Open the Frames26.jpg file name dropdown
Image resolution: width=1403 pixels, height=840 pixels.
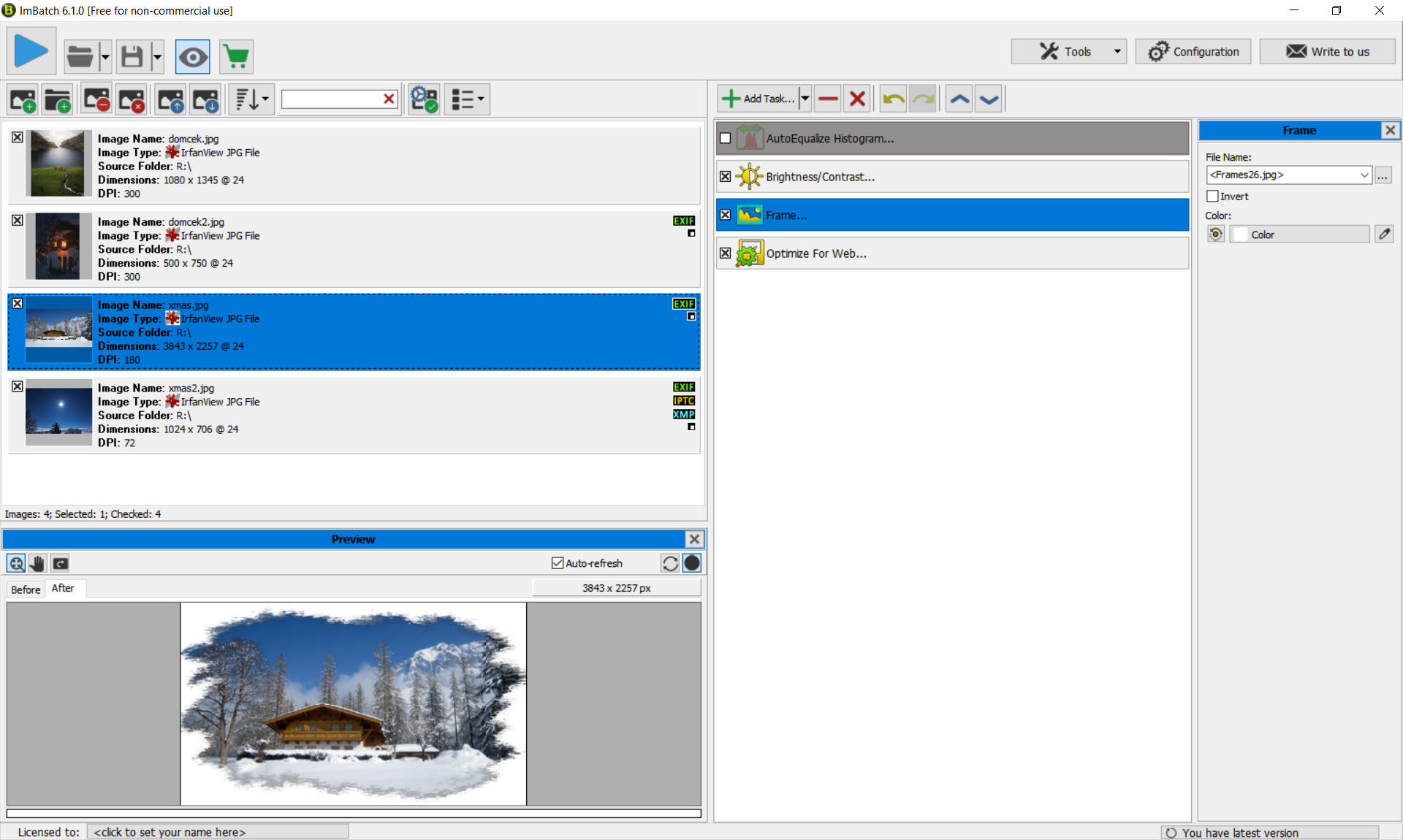(x=1364, y=175)
